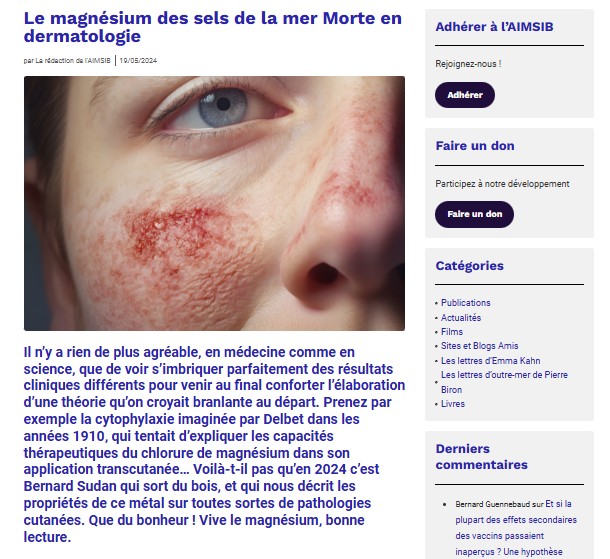
Task: Click the article title about magnésium
Action: 212,27
